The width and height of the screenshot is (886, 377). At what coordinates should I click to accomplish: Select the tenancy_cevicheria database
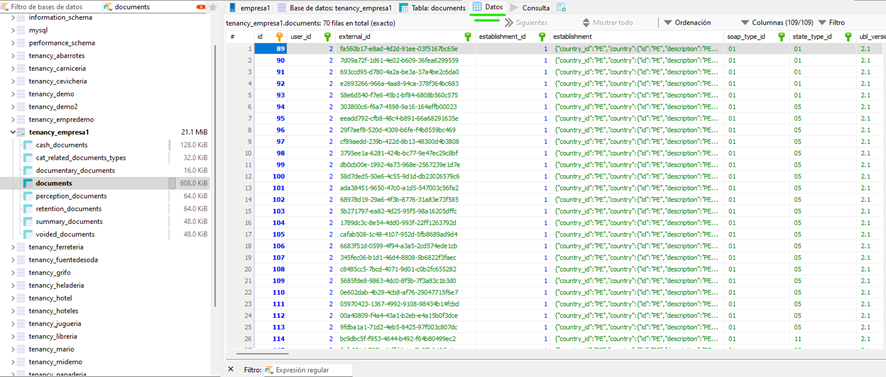58,81
